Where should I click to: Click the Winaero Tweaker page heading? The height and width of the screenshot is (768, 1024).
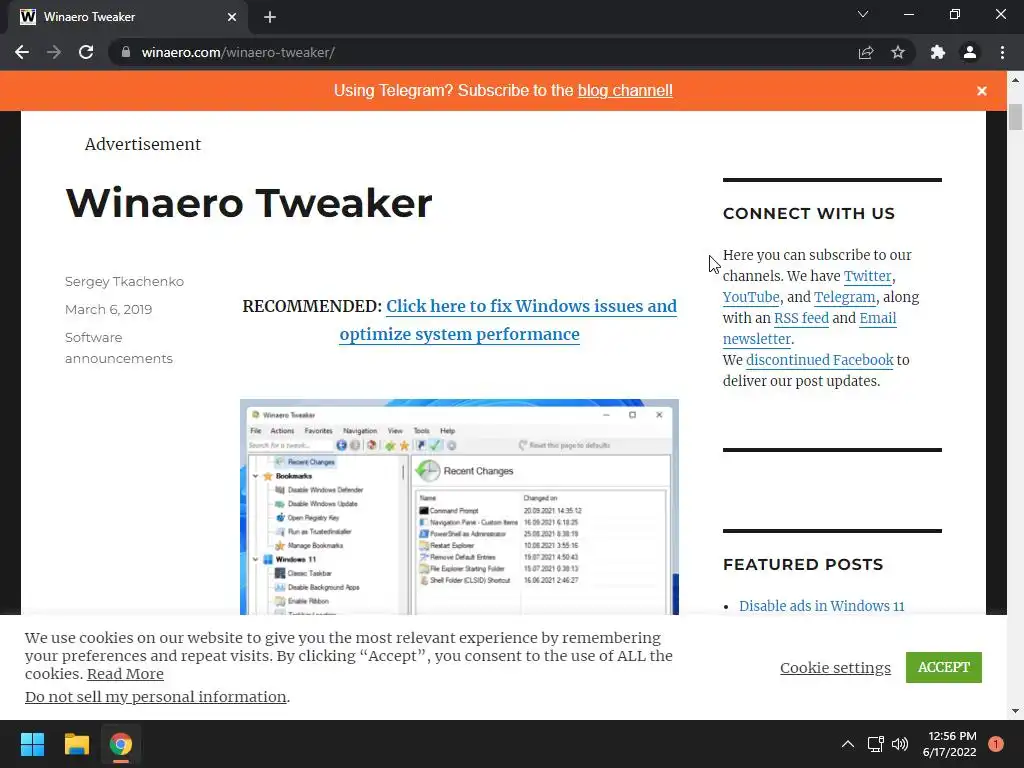click(249, 202)
